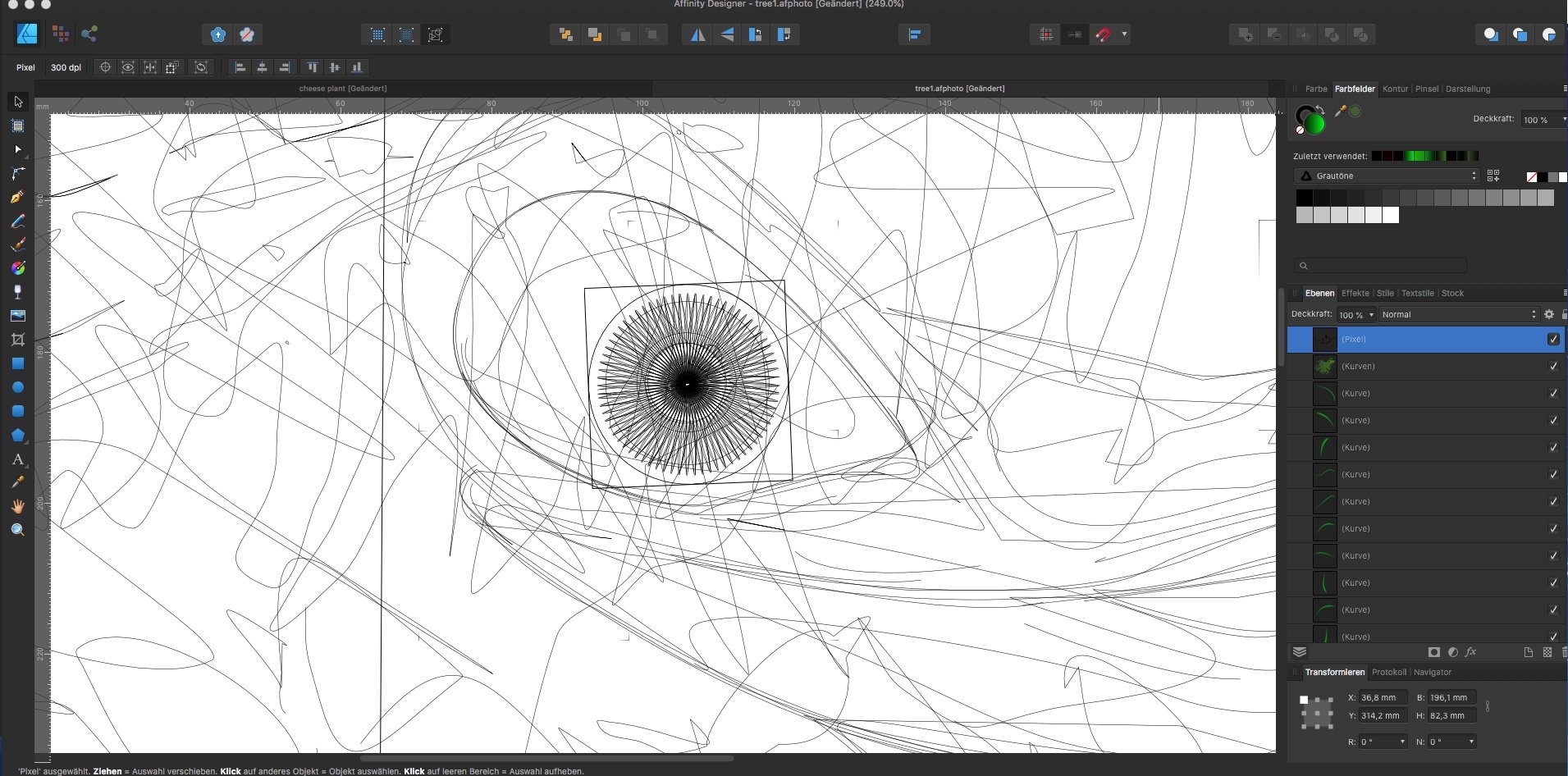Switch to the Pinsel tab
1568x776 pixels.
1427,89
